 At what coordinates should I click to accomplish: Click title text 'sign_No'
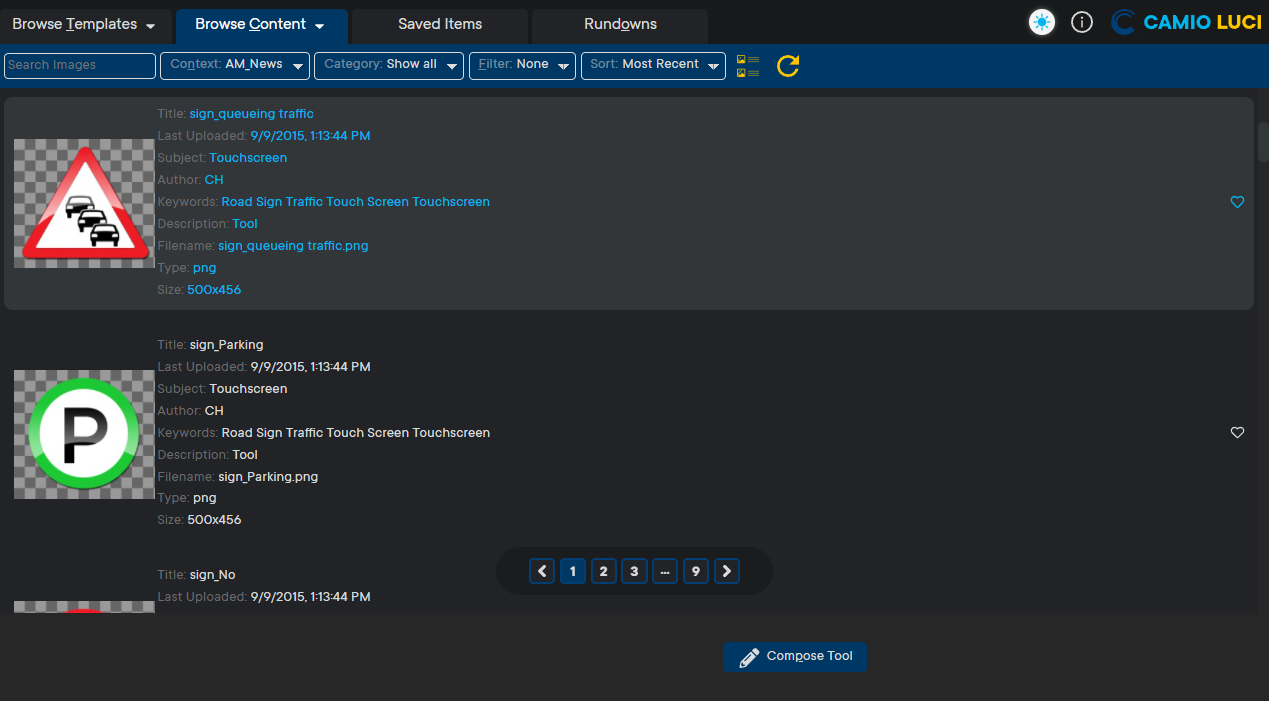[x=212, y=575]
